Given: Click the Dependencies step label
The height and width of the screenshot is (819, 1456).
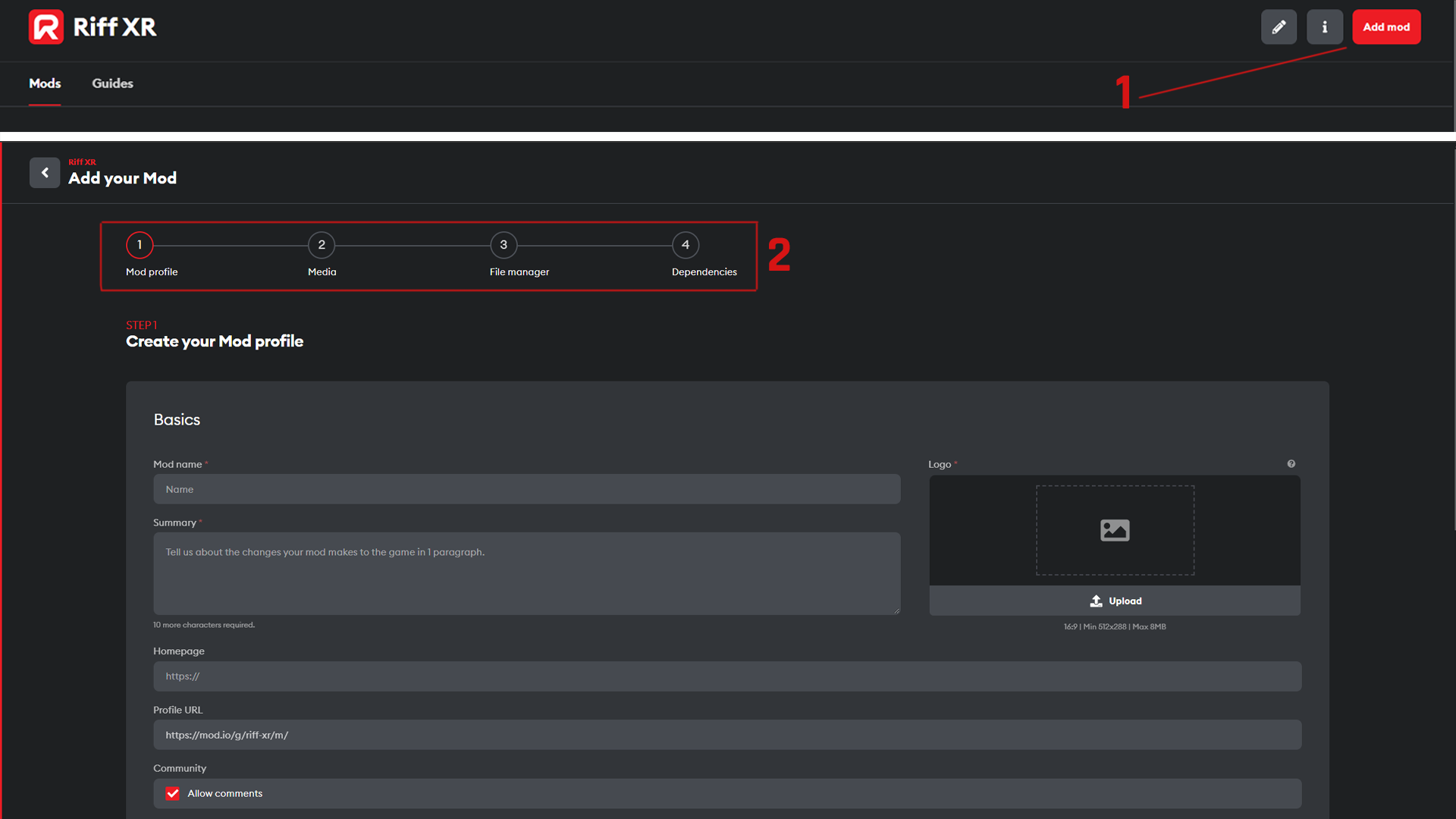Looking at the screenshot, I should (x=704, y=271).
